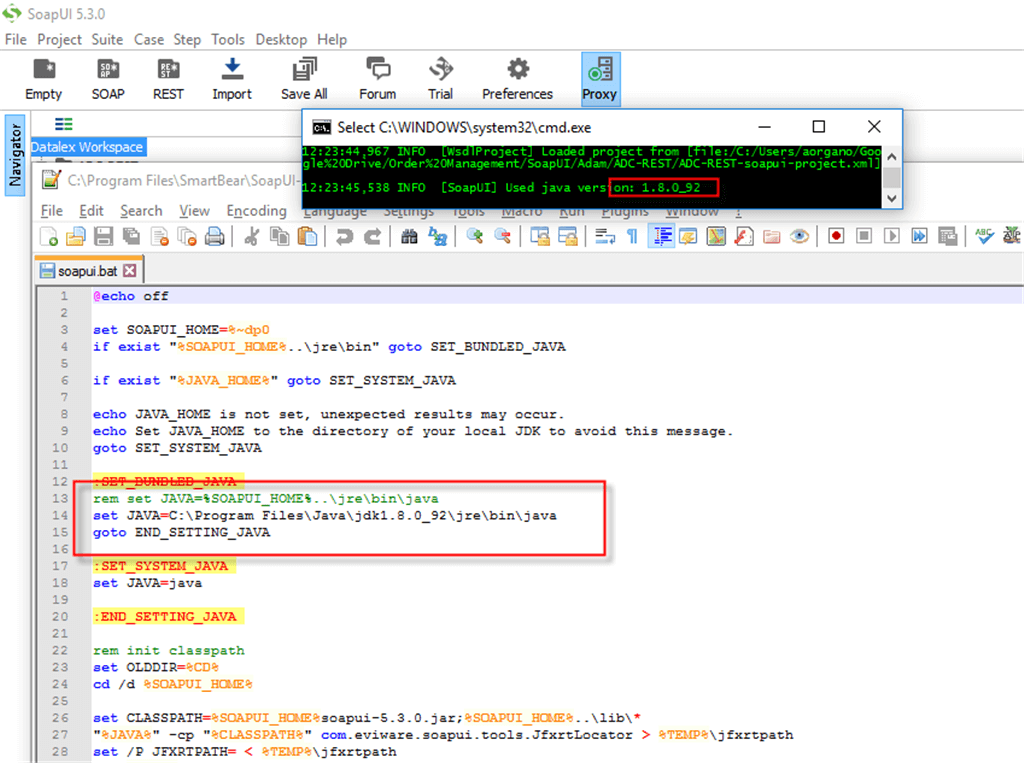Toggle the Proxy button

point(600,80)
